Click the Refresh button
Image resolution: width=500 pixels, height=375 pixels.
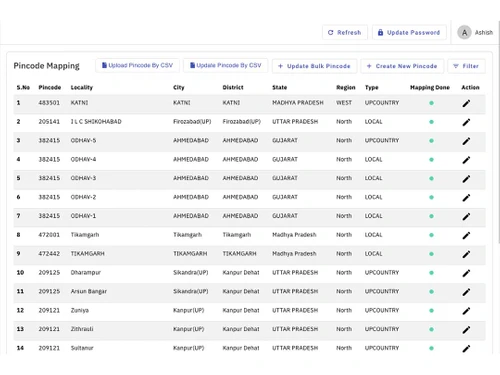click(345, 32)
